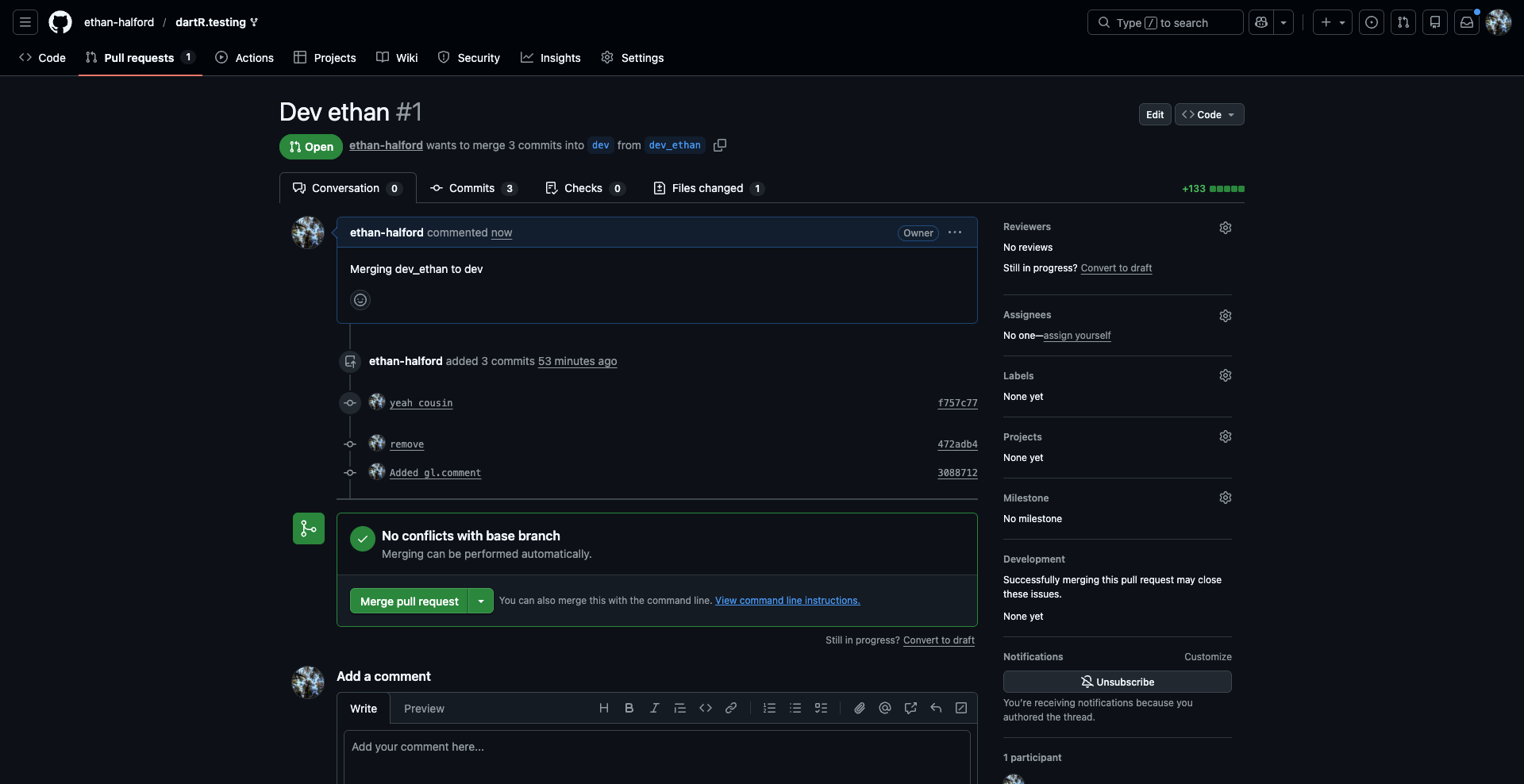Insert a task list in comment
This screenshot has height=784, width=1524.
tap(821, 708)
